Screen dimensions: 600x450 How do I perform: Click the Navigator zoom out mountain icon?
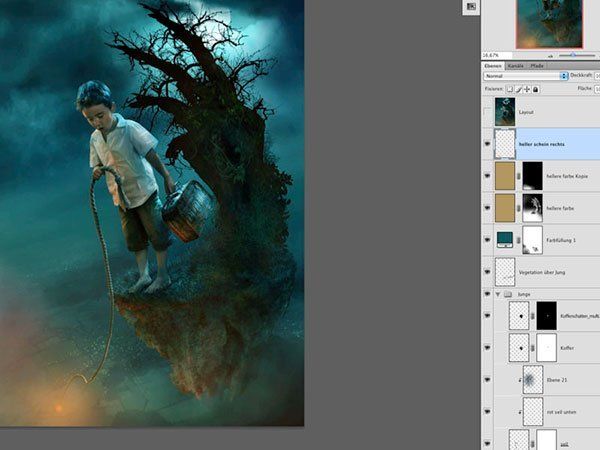[x=551, y=56]
